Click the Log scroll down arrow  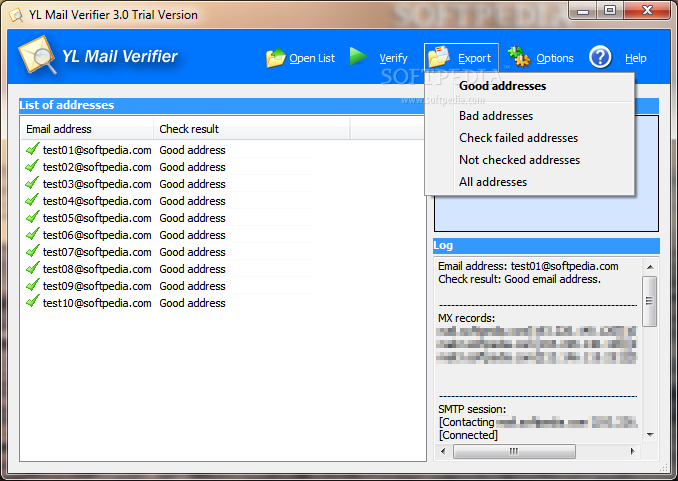click(x=650, y=435)
